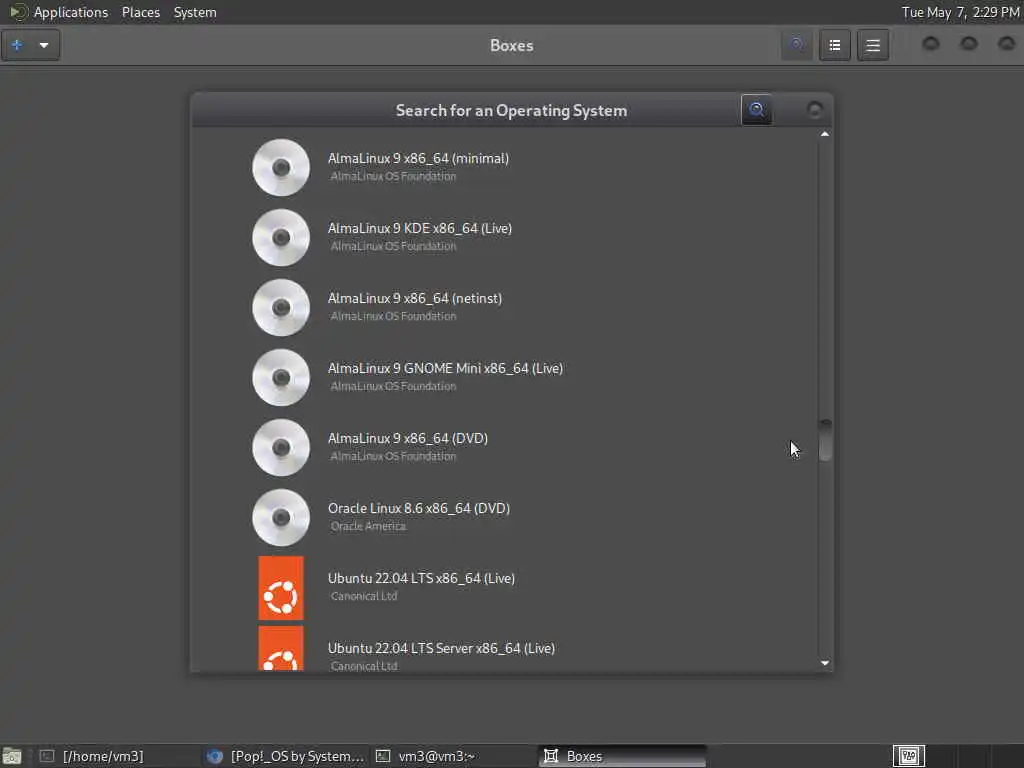Select AlmaLinux 9 KDE x86_64 (Live) disc icon
Screen dimensions: 1024x768
point(281,237)
